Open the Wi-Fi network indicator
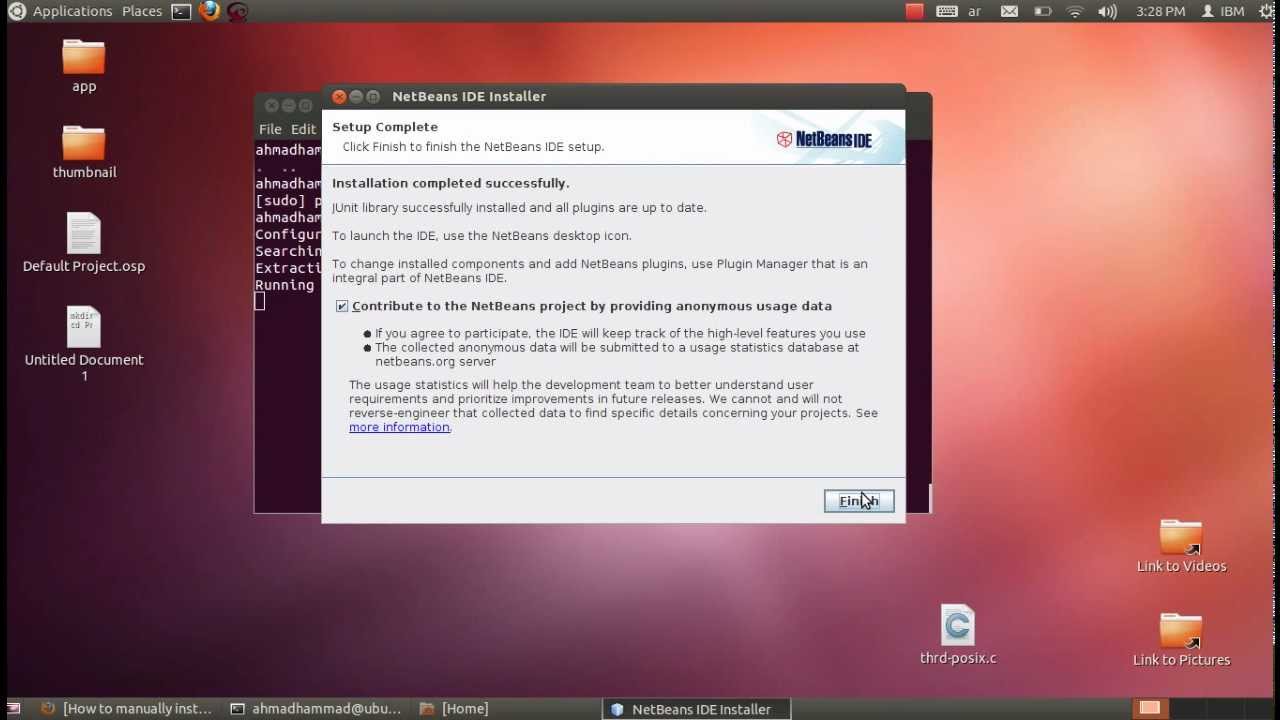 click(x=1075, y=11)
